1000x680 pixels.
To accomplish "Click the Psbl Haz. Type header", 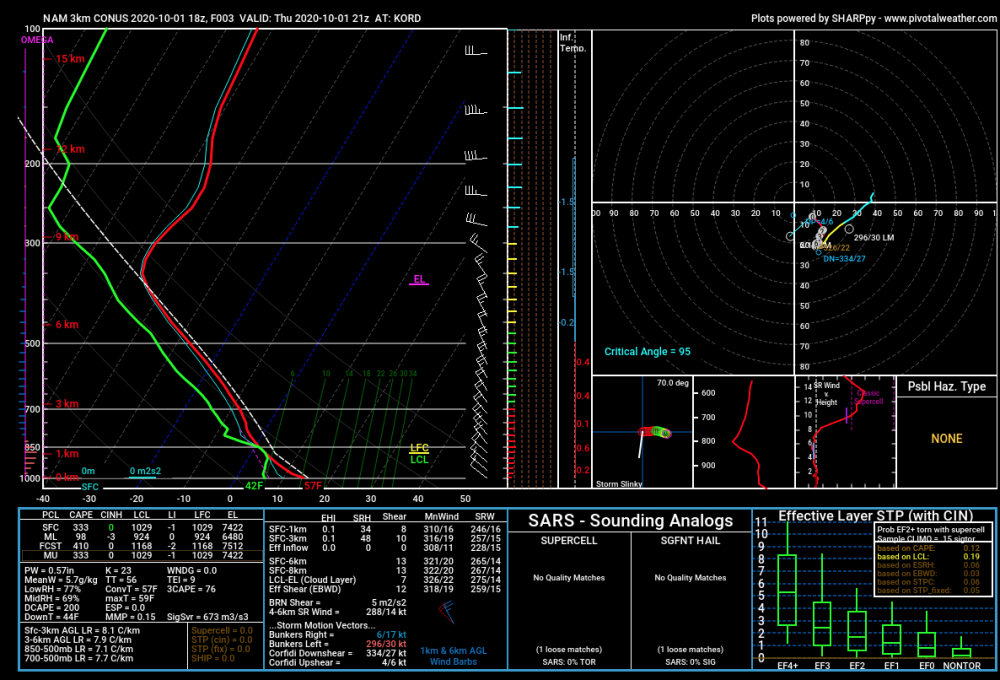I will (946, 387).
